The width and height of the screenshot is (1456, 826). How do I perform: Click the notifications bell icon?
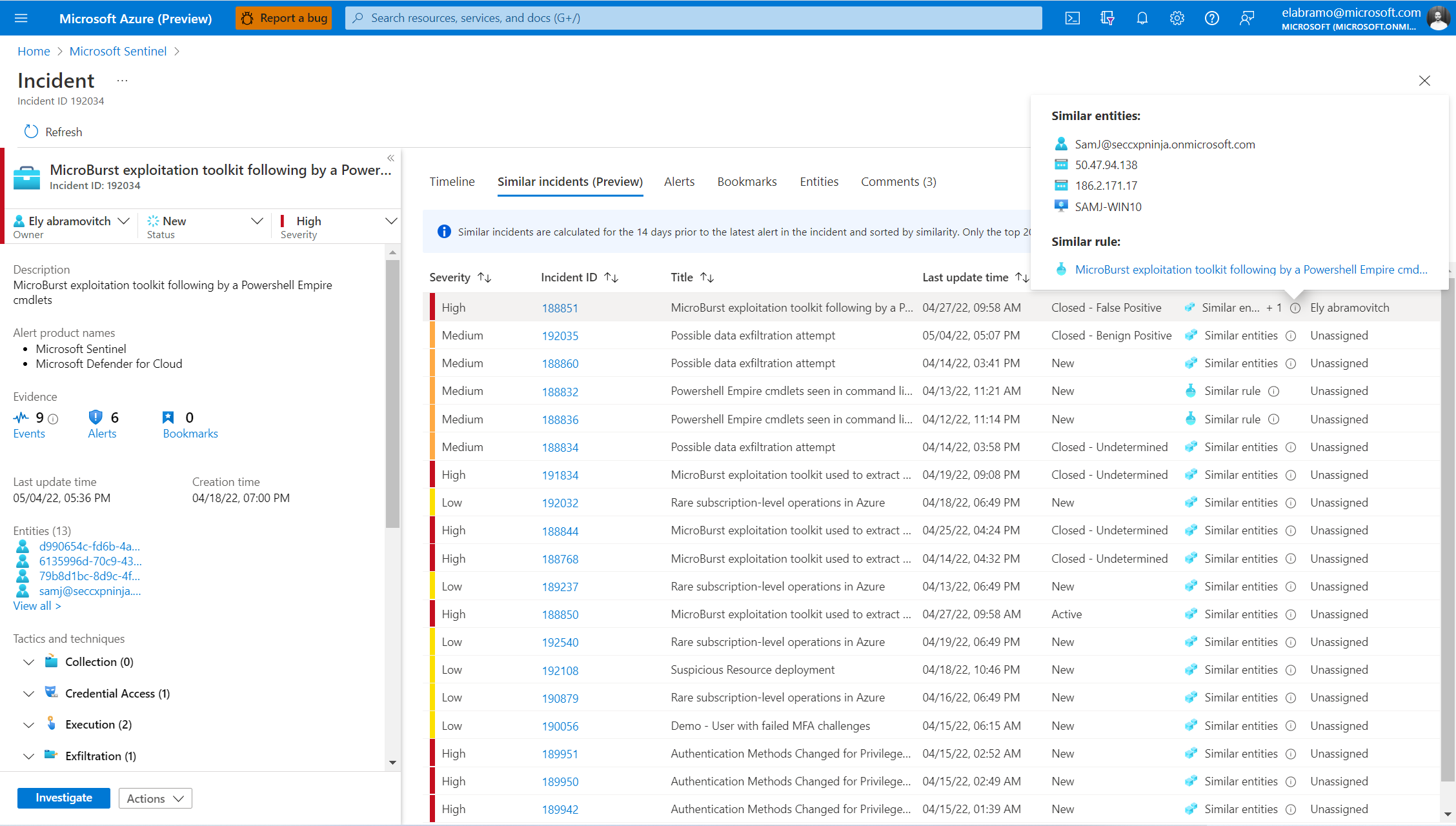(1142, 18)
